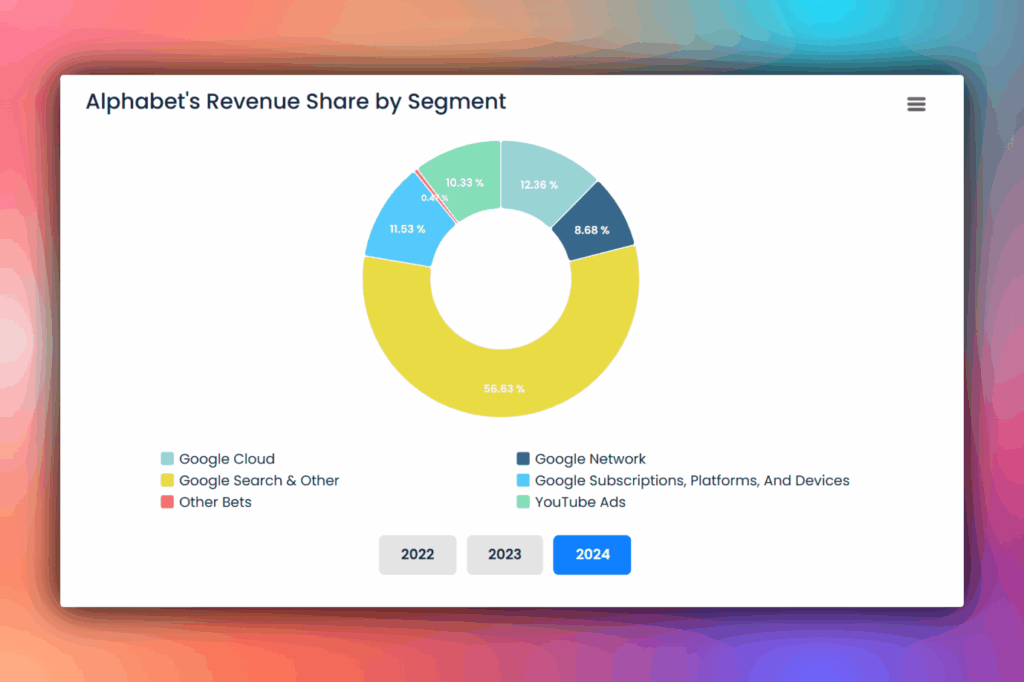Click the YouTube Ads legend label text
1024x682 pixels.
pos(580,502)
